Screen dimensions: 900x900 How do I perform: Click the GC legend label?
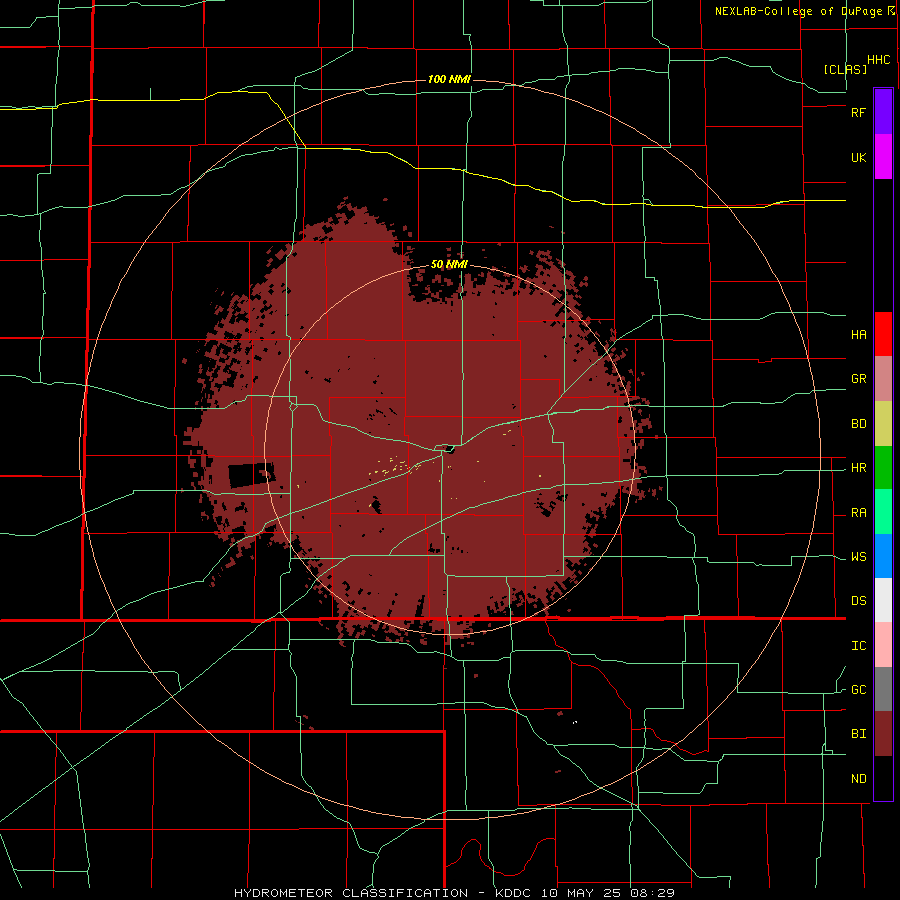click(858, 690)
